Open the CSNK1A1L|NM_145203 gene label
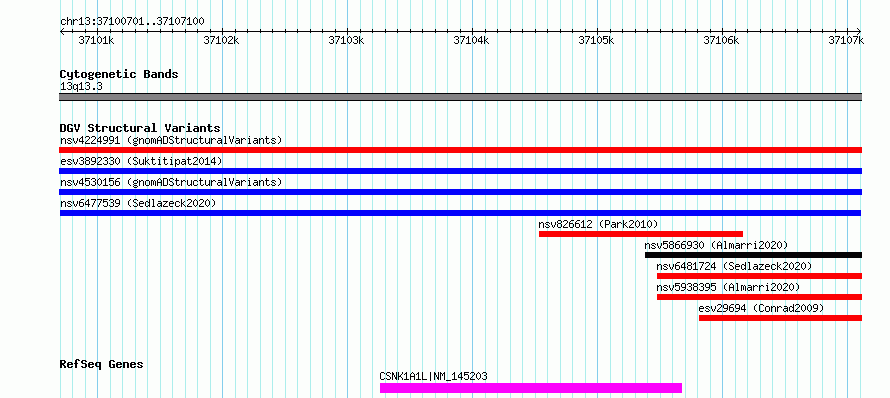This screenshot has height=398, width=890. (433, 376)
